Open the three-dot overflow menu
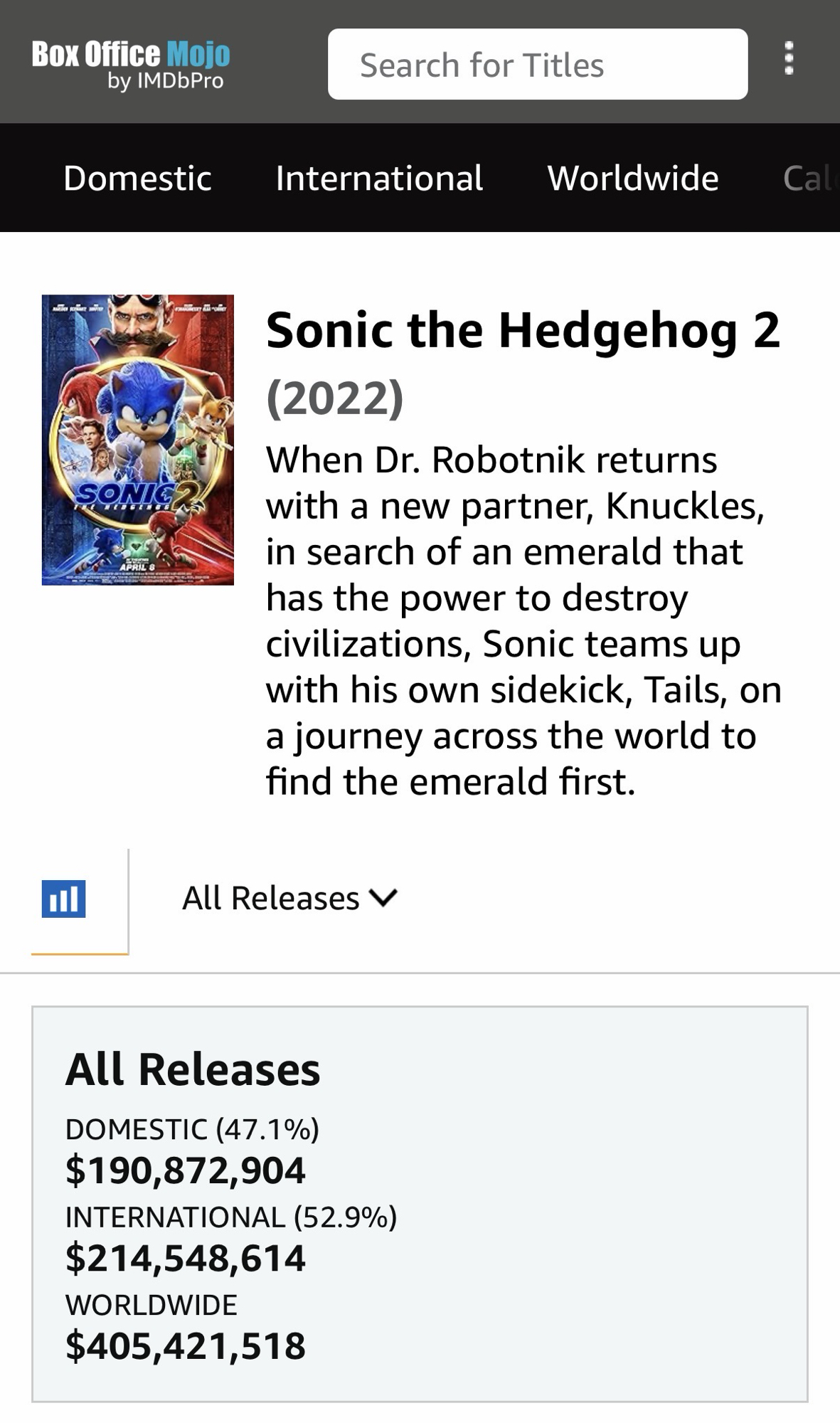 (788, 58)
